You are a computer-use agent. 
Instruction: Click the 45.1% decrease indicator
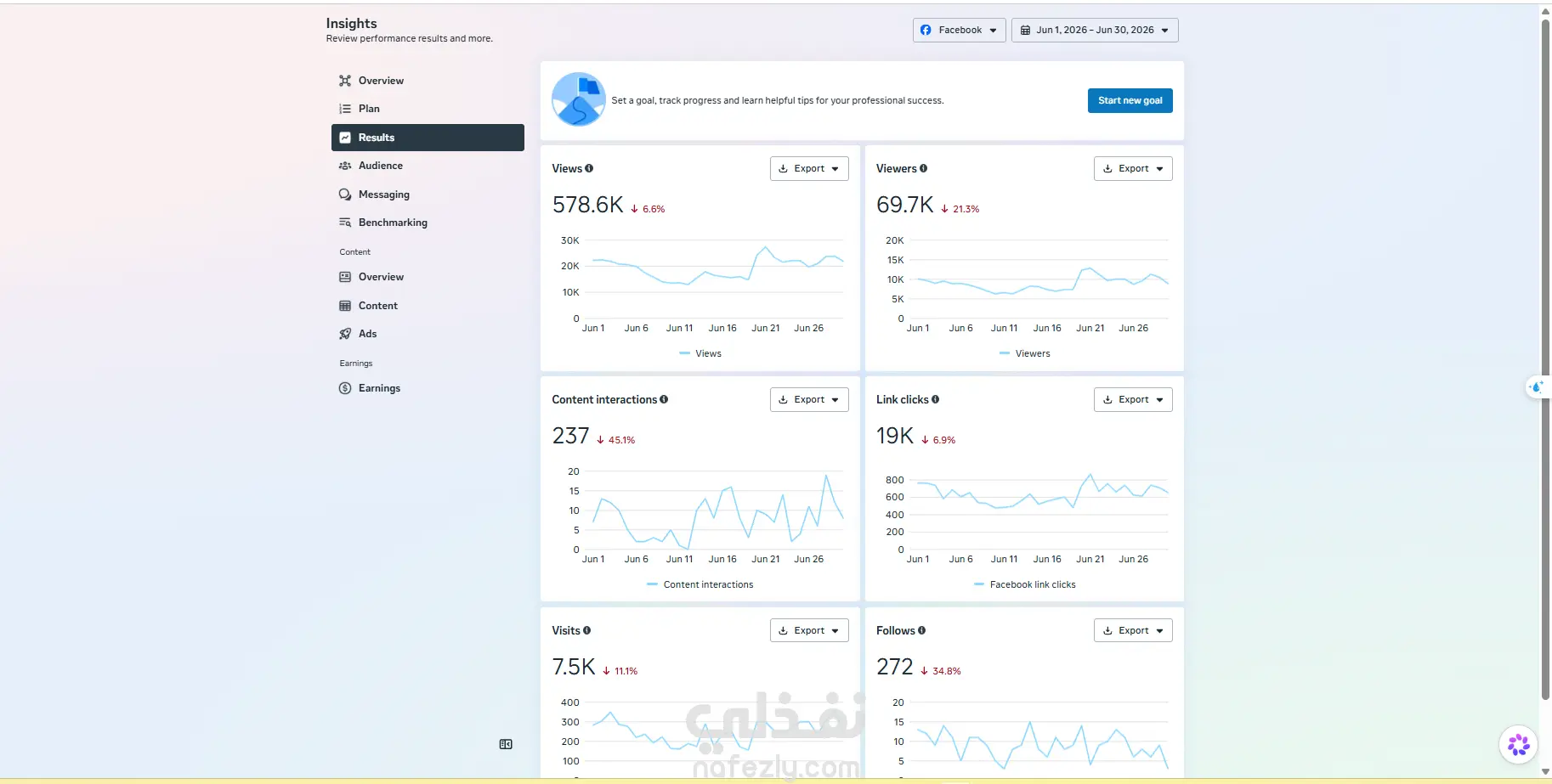coord(616,440)
